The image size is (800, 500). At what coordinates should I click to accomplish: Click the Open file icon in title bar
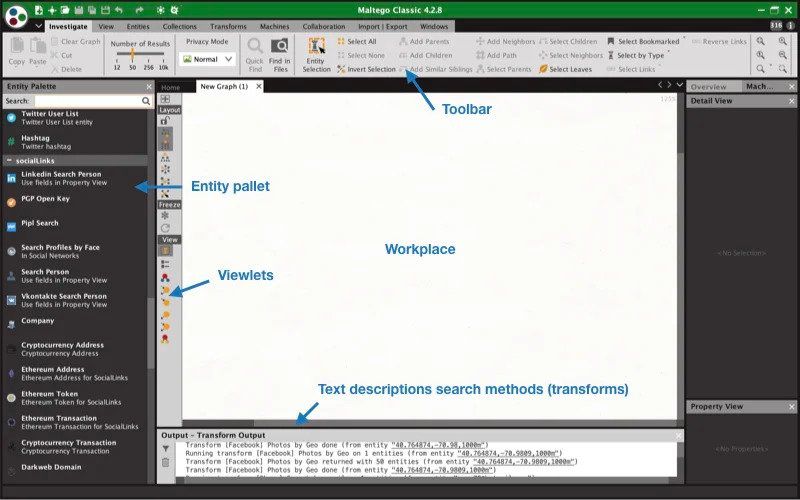[x=65, y=10]
